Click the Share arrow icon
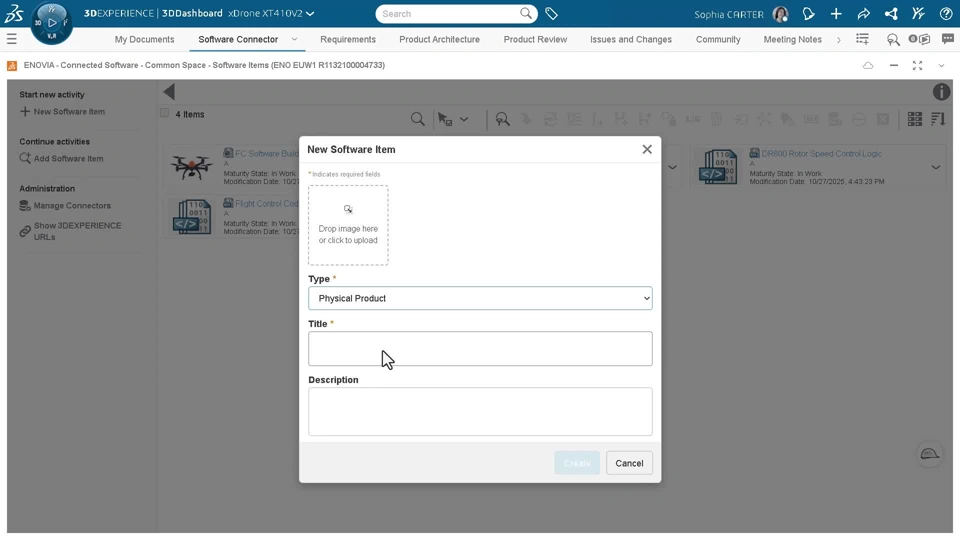 (x=863, y=13)
